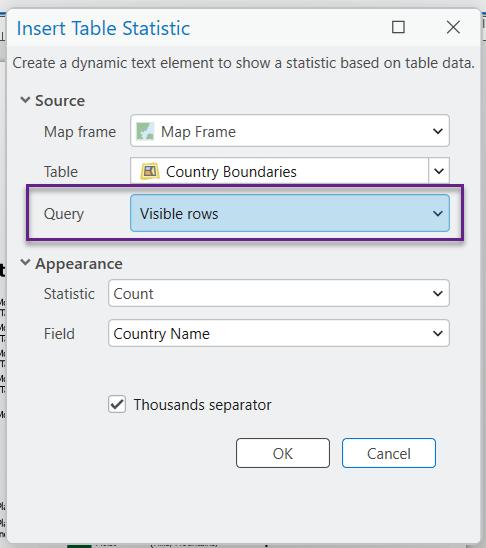Confirm with the OK button
Screen dimensions: 486x548
pos(283,453)
